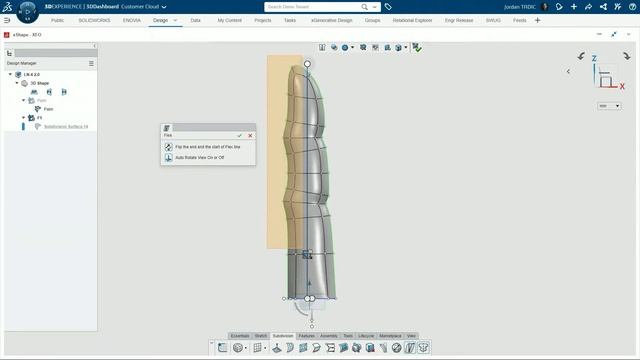Click the blue sphere display style icon
The image size is (640, 360).
[x=345, y=47]
